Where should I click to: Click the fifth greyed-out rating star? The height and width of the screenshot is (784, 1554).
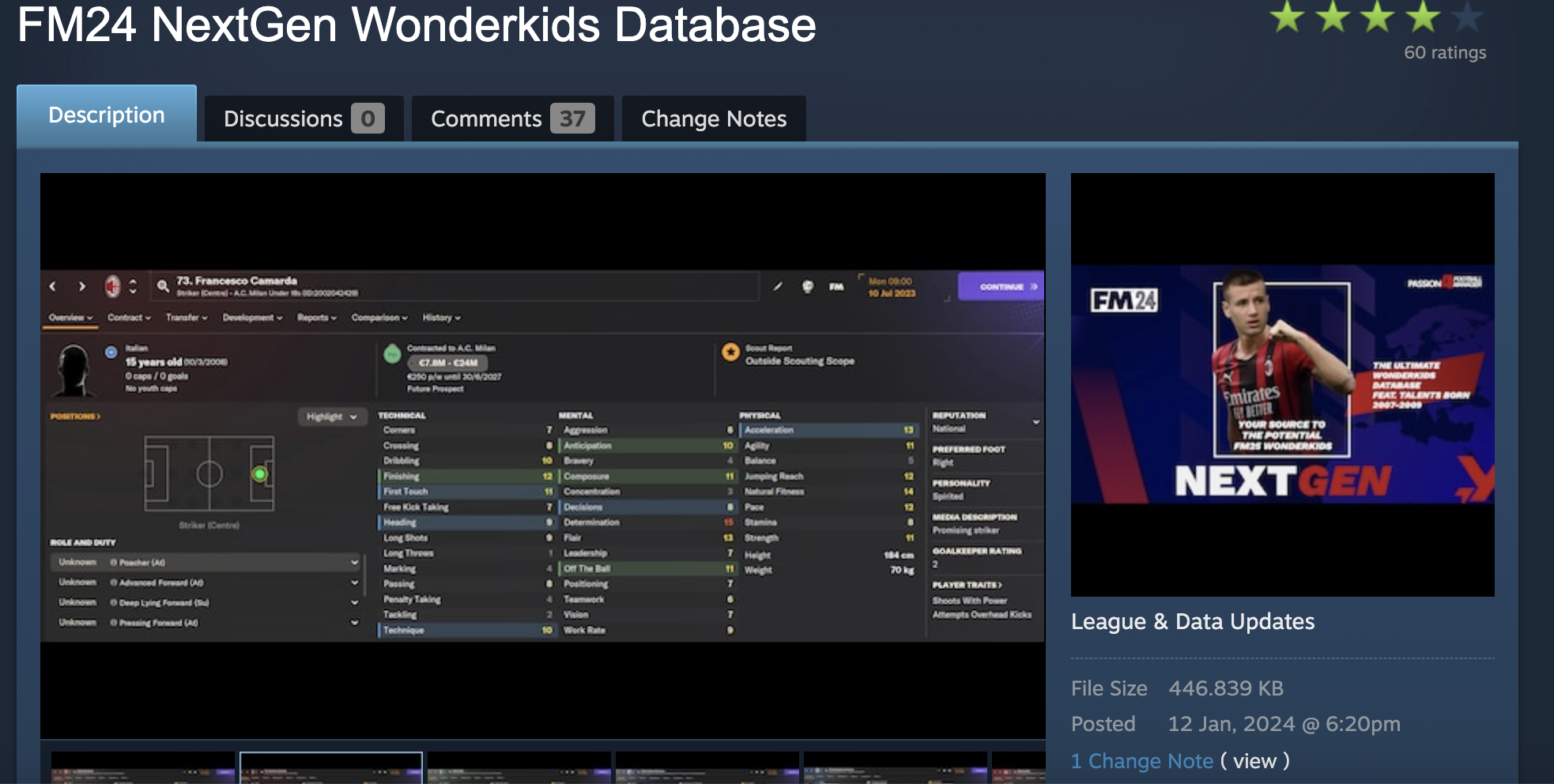tap(1468, 16)
